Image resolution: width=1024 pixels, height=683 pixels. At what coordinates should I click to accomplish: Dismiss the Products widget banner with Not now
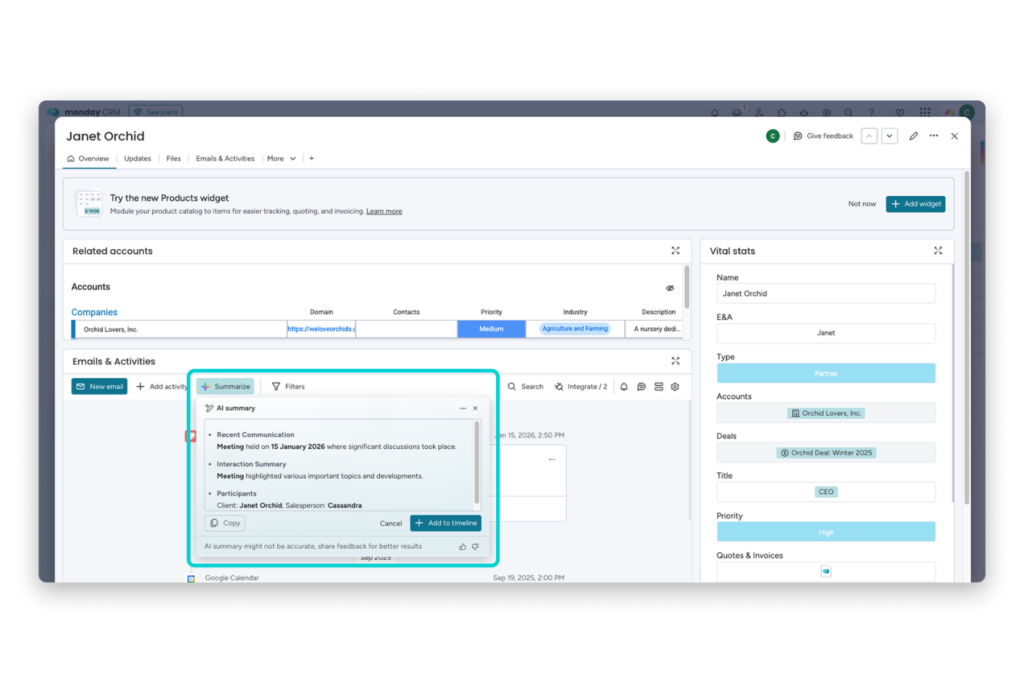pyautogui.click(x=861, y=204)
